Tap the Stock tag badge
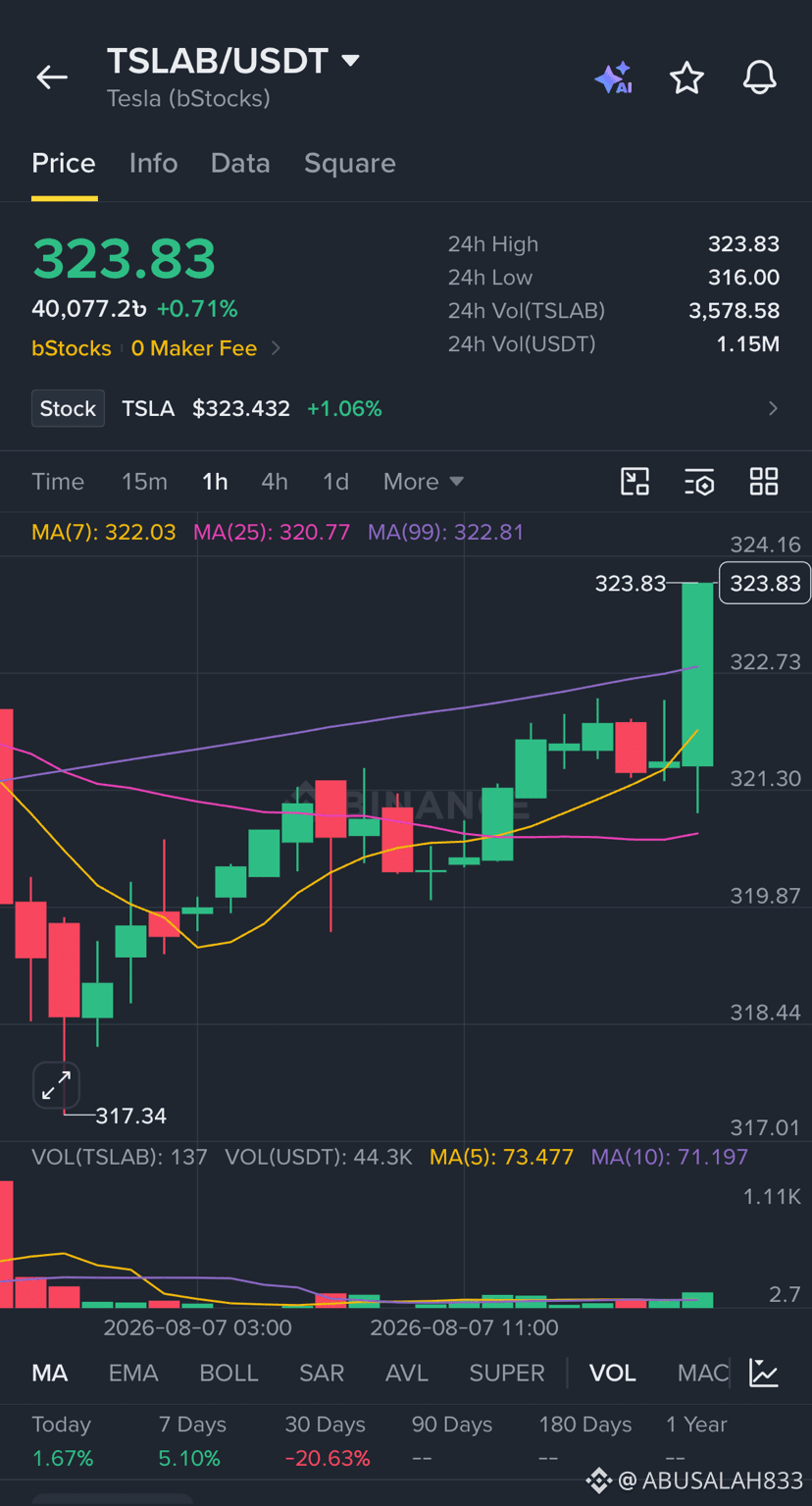Viewport: 812px width, 1506px height. coord(68,408)
